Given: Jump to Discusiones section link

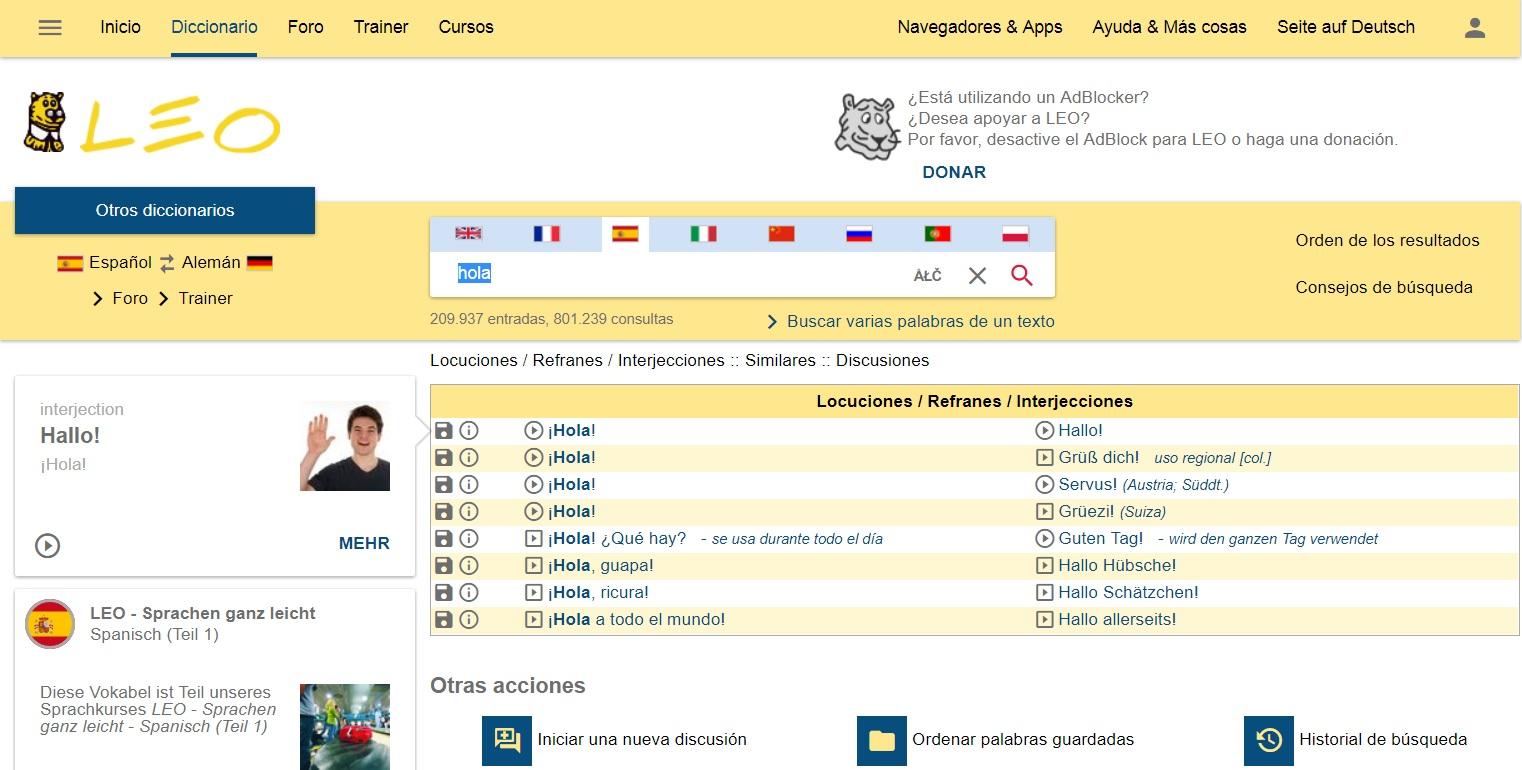Looking at the screenshot, I should click(x=882, y=360).
